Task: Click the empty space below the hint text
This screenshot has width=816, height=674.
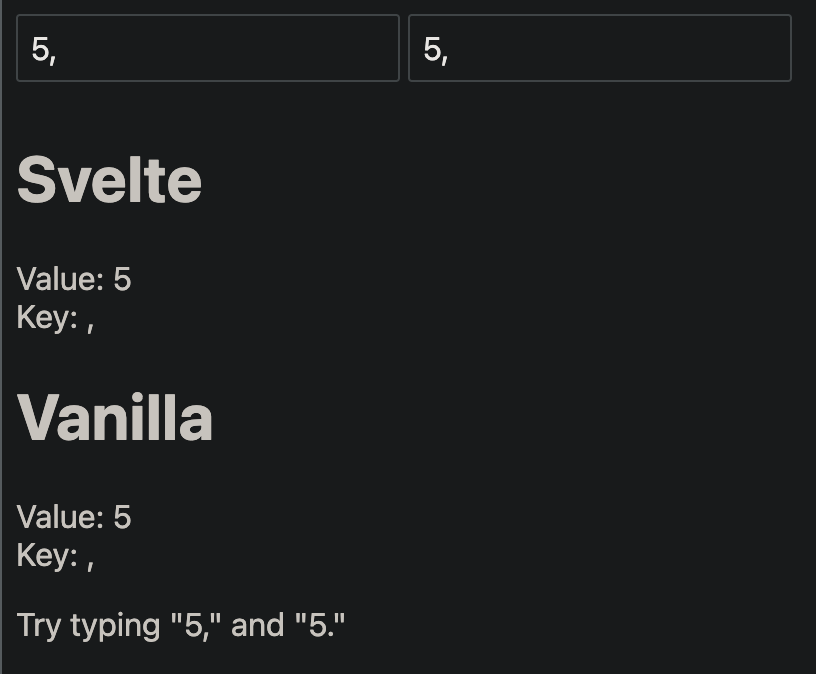Action: coord(400,660)
